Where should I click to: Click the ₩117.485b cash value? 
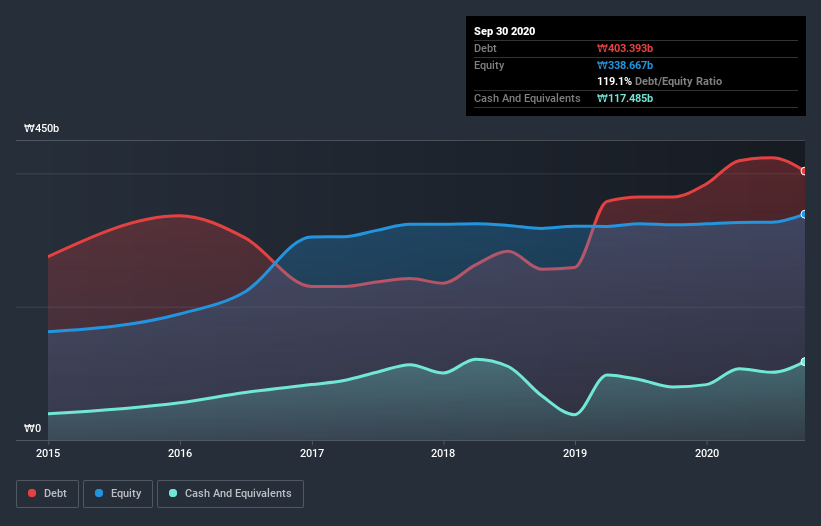tap(625, 98)
